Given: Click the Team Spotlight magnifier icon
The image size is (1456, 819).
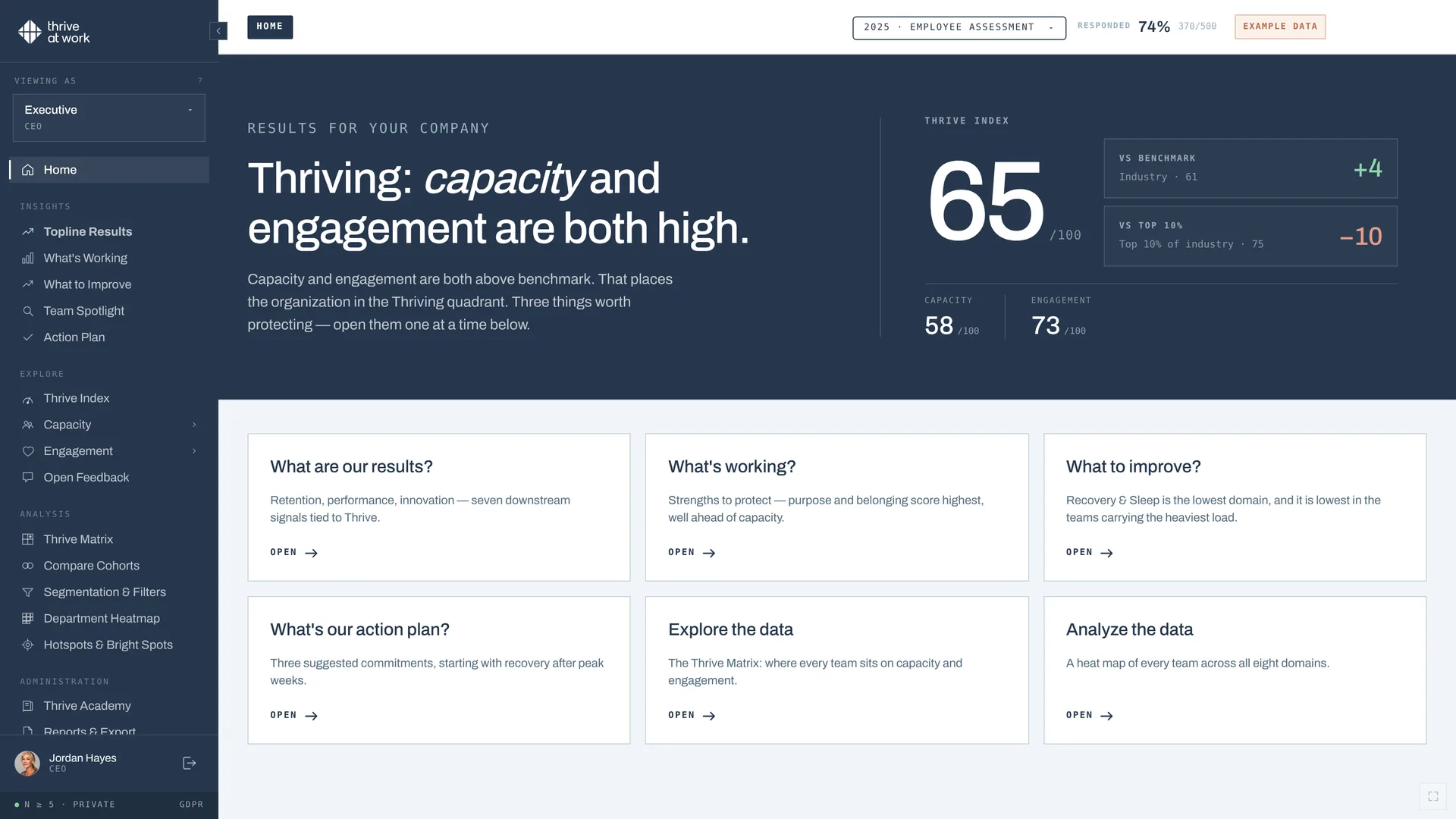Looking at the screenshot, I should (x=28, y=311).
